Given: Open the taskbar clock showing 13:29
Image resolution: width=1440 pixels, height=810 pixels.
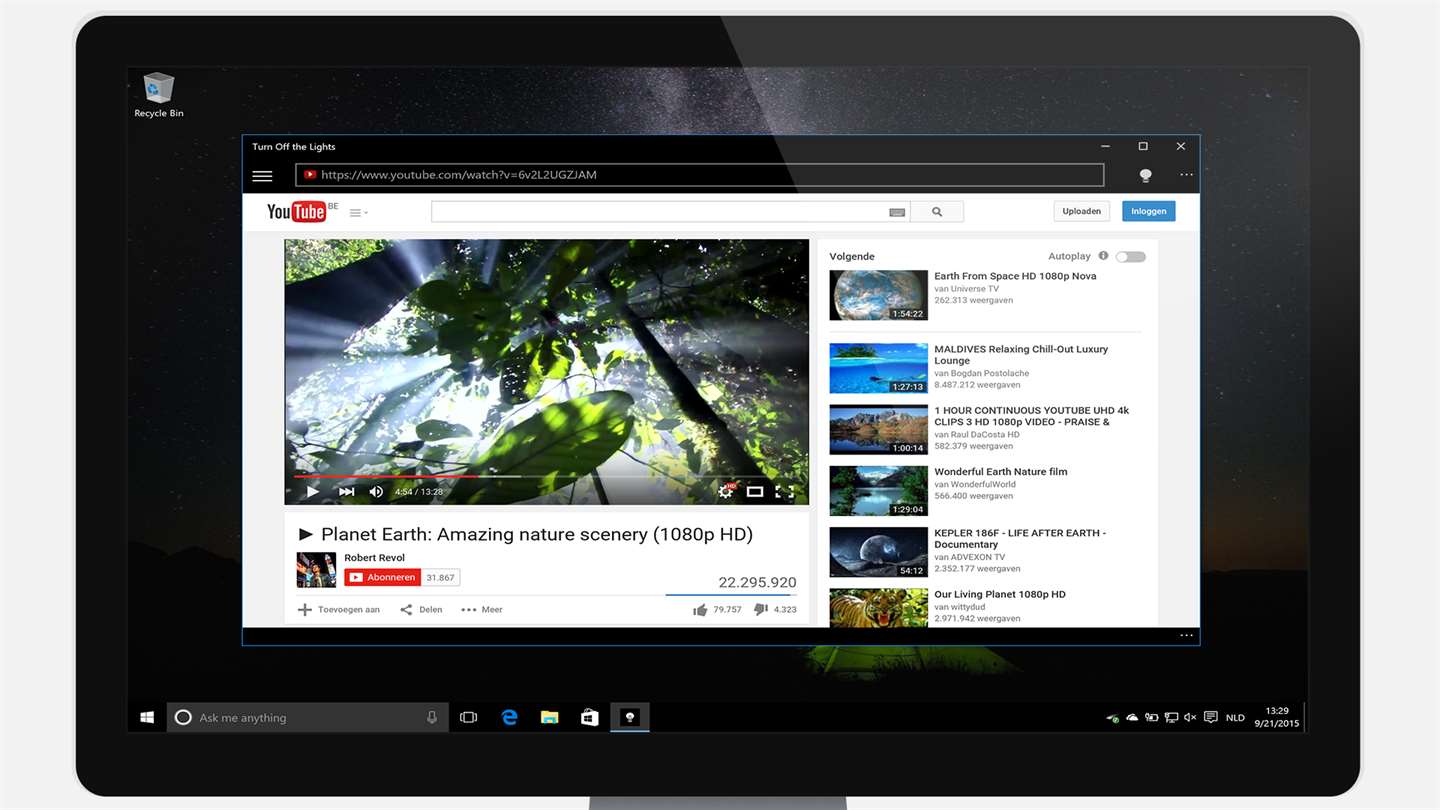Looking at the screenshot, I should [1277, 717].
